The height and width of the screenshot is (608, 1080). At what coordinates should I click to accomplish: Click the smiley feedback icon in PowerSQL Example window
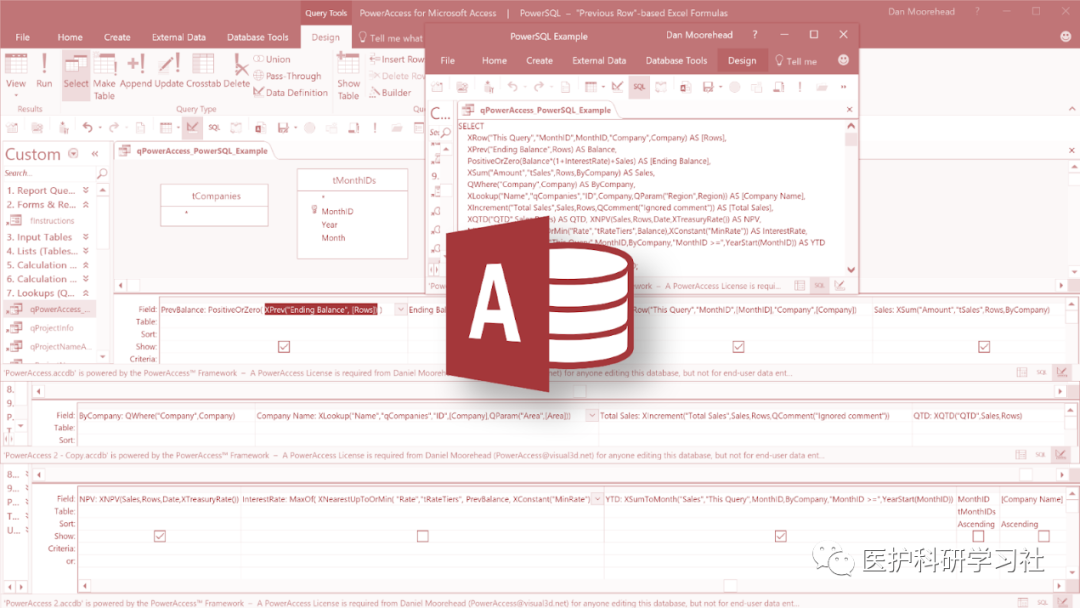843,60
